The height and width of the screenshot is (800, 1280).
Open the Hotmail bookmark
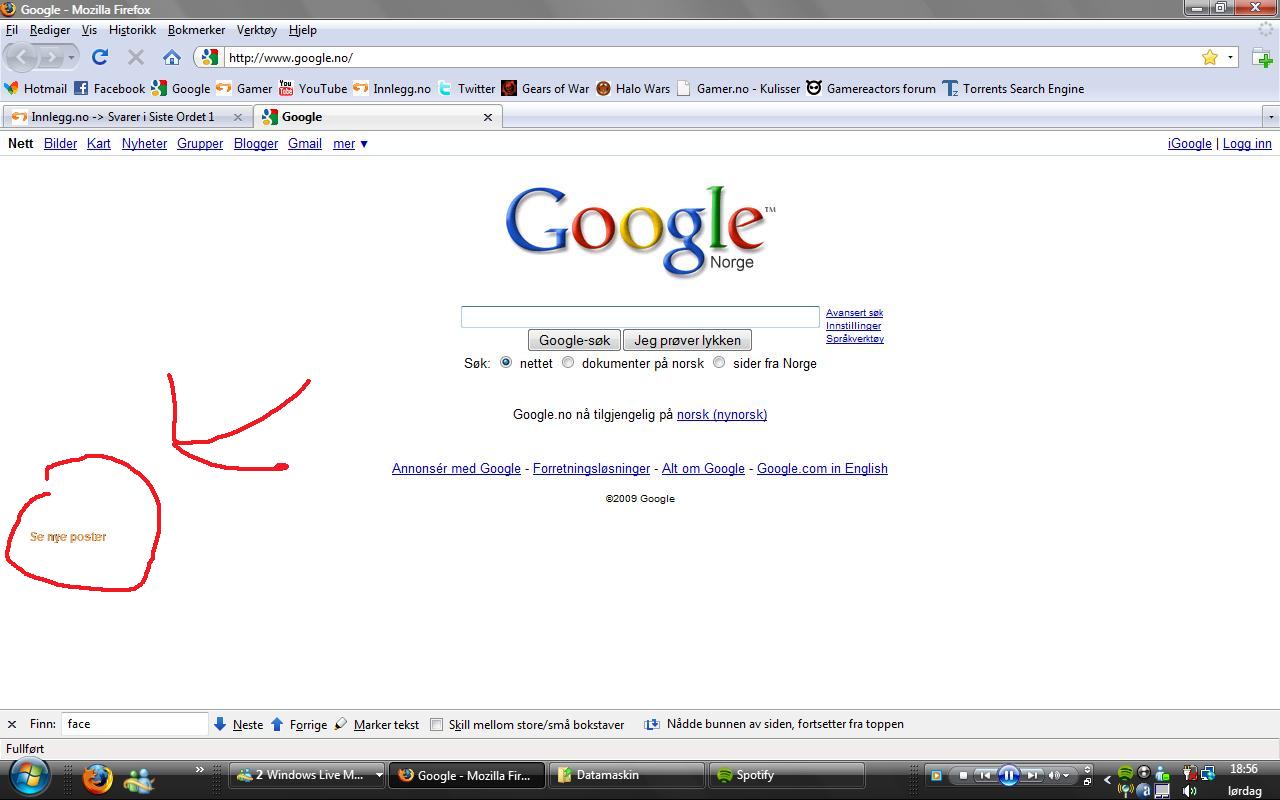point(36,88)
